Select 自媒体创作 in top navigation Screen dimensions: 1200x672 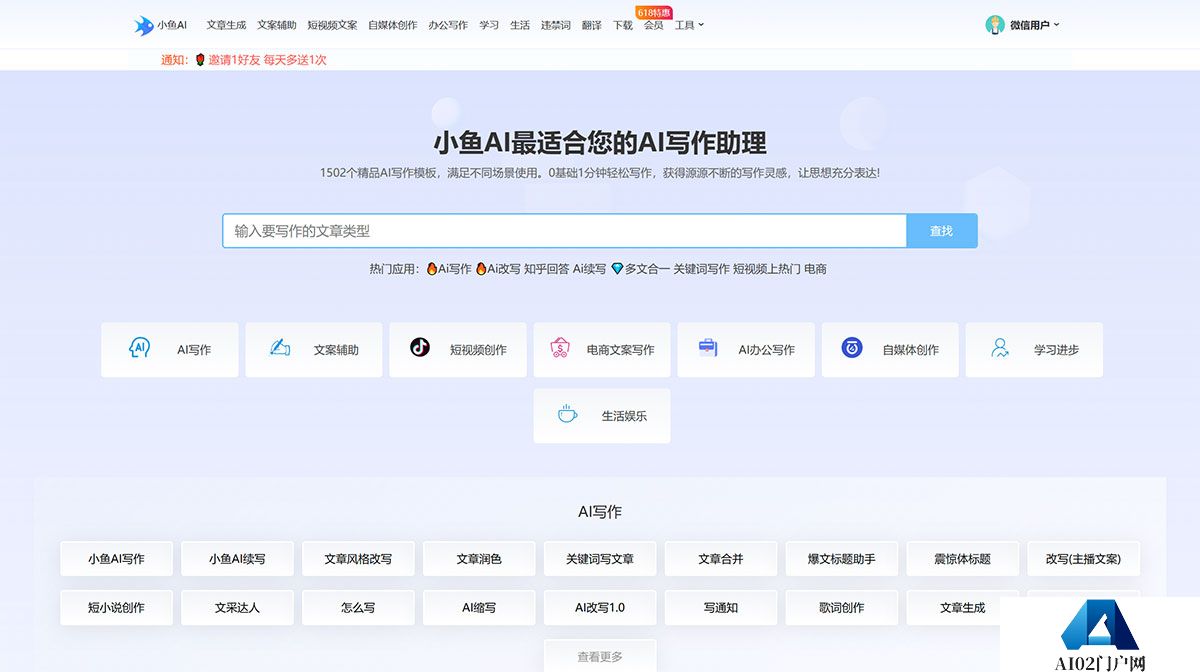(393, 25)
